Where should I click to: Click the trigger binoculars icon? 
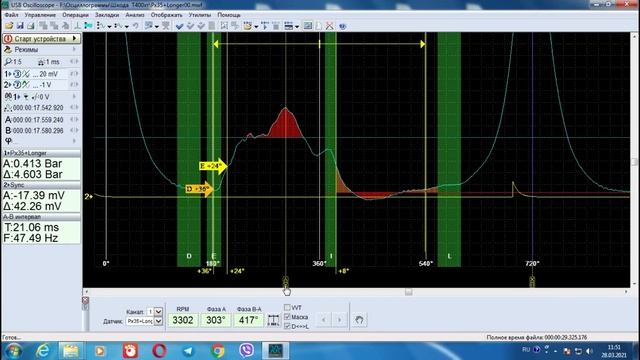point(8,97)
